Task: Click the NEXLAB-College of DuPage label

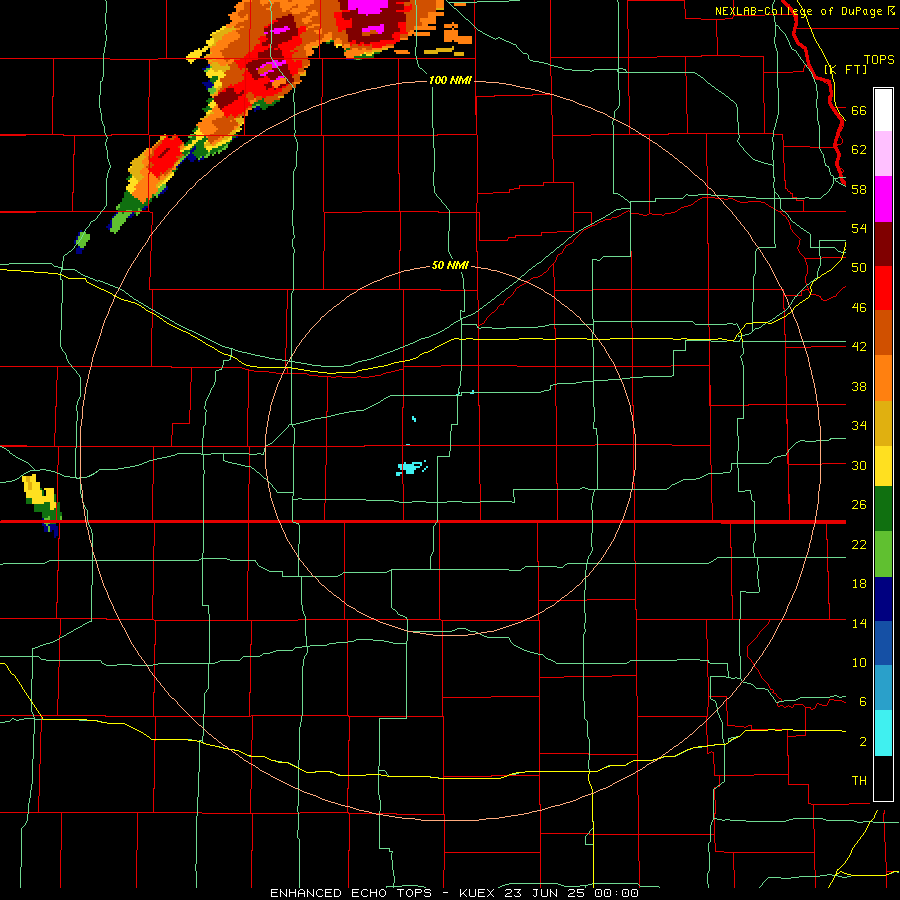Action: [800, 11]
